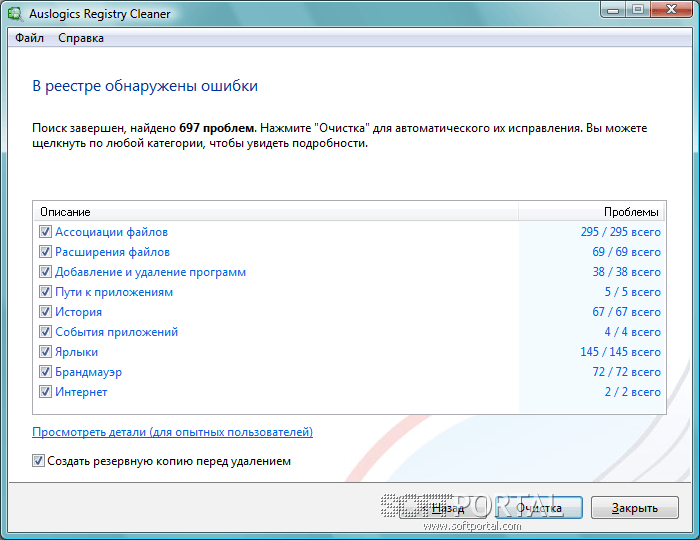Toggle the События приложений checkbox

pos(45,331)
